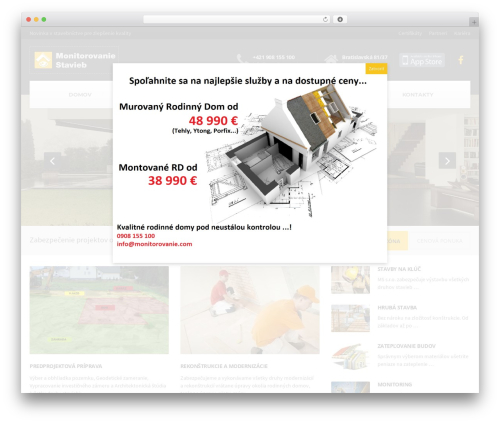Click the green maximize window dot

pos(44,20)
